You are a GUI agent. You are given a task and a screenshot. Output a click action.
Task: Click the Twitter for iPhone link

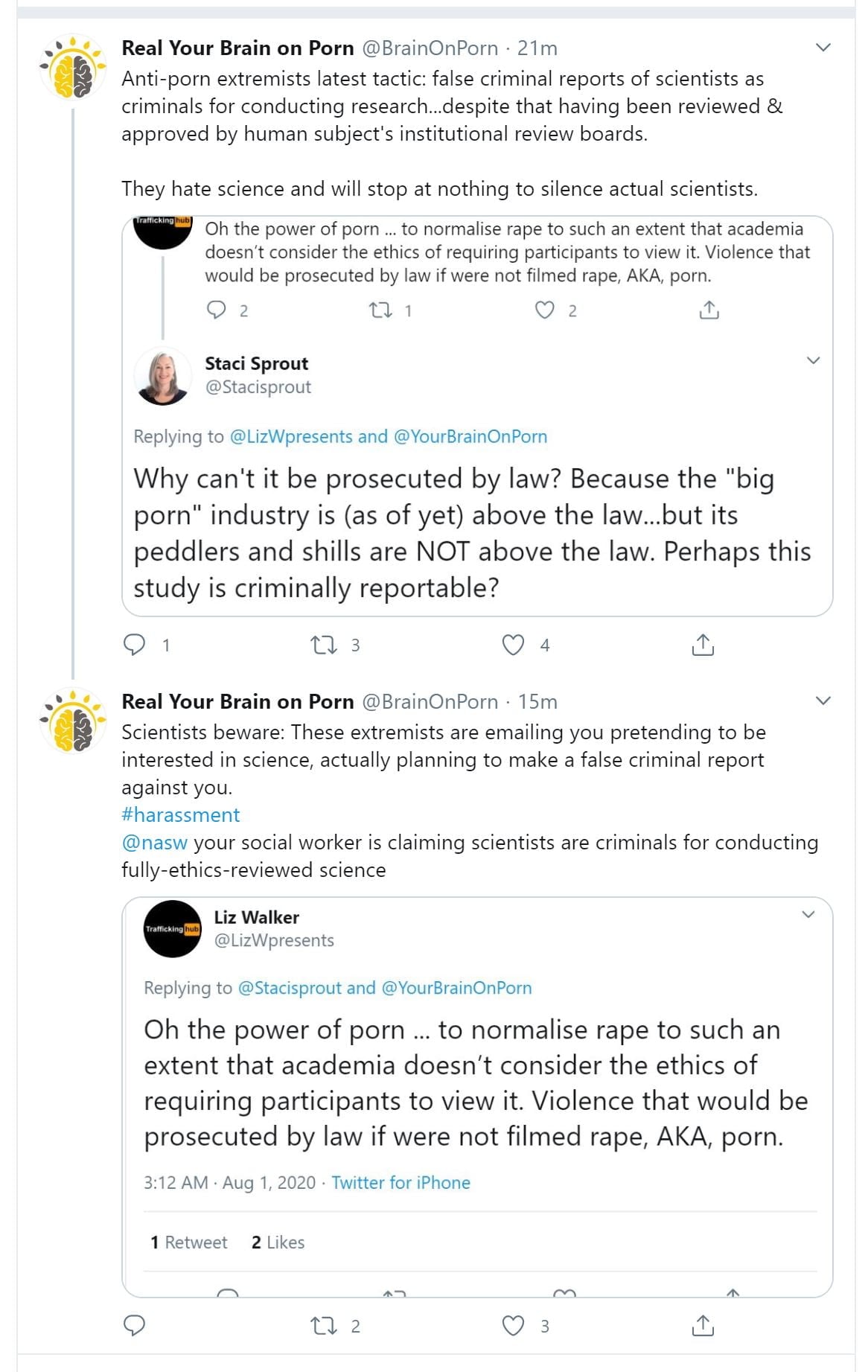pos(401,1183)
